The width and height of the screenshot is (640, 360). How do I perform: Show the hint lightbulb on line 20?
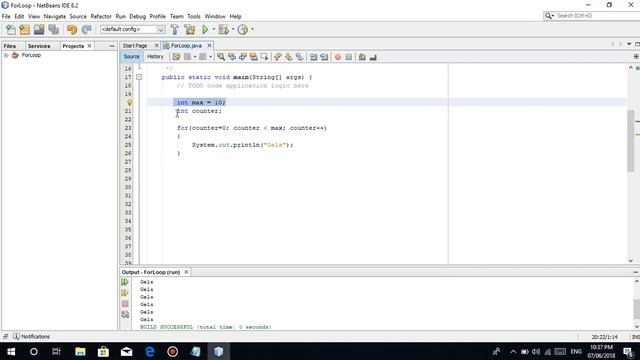tap(129, 102)
